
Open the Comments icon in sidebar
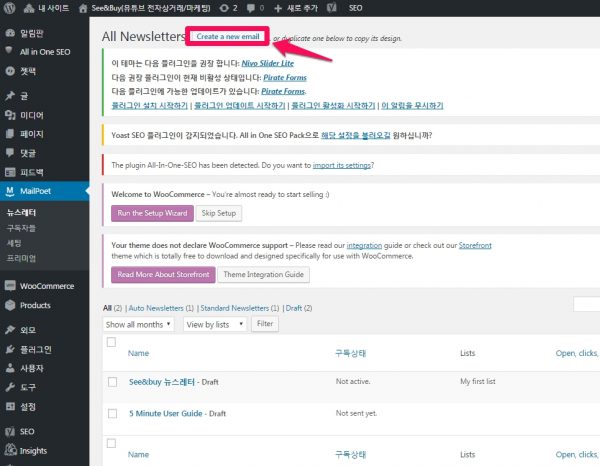[x=10, y=153]
